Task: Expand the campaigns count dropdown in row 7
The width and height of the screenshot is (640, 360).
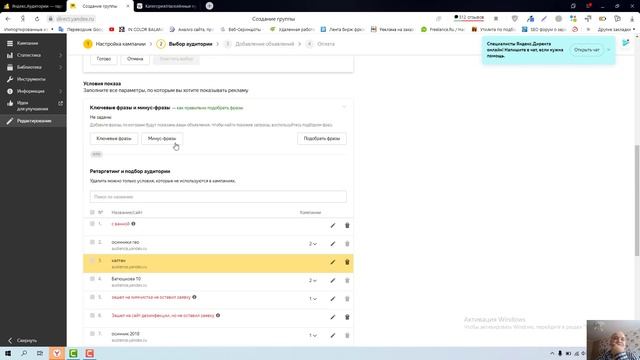Action: click(313, 336)
